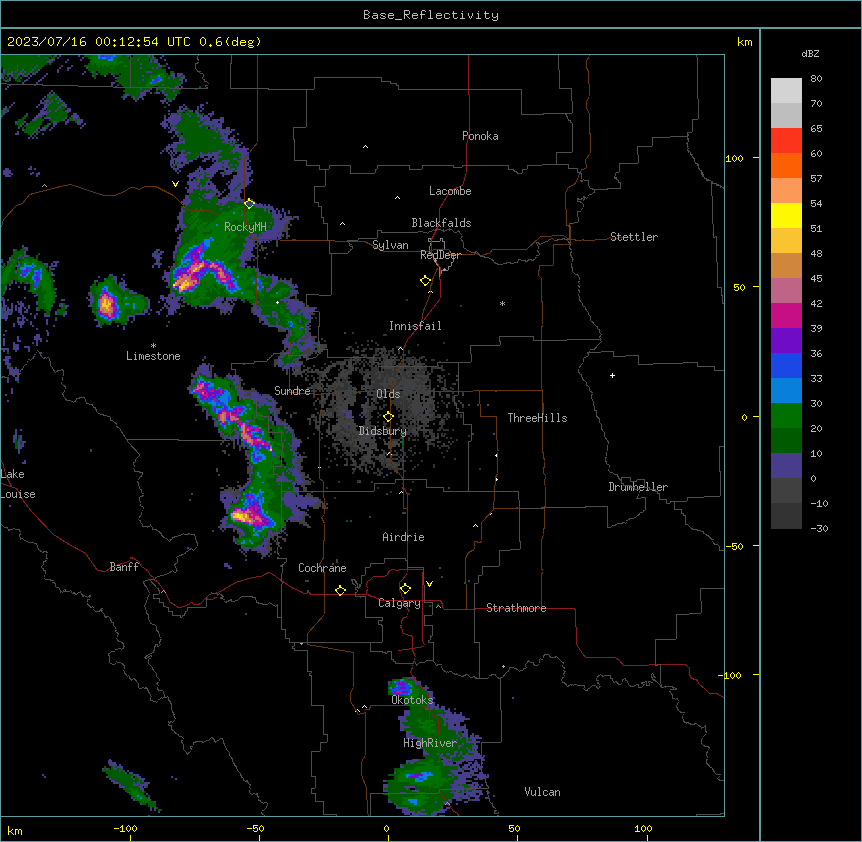Click the RedDeer city label
The height and width of the screenshot is (842, 862).
(x=440, y=255)
